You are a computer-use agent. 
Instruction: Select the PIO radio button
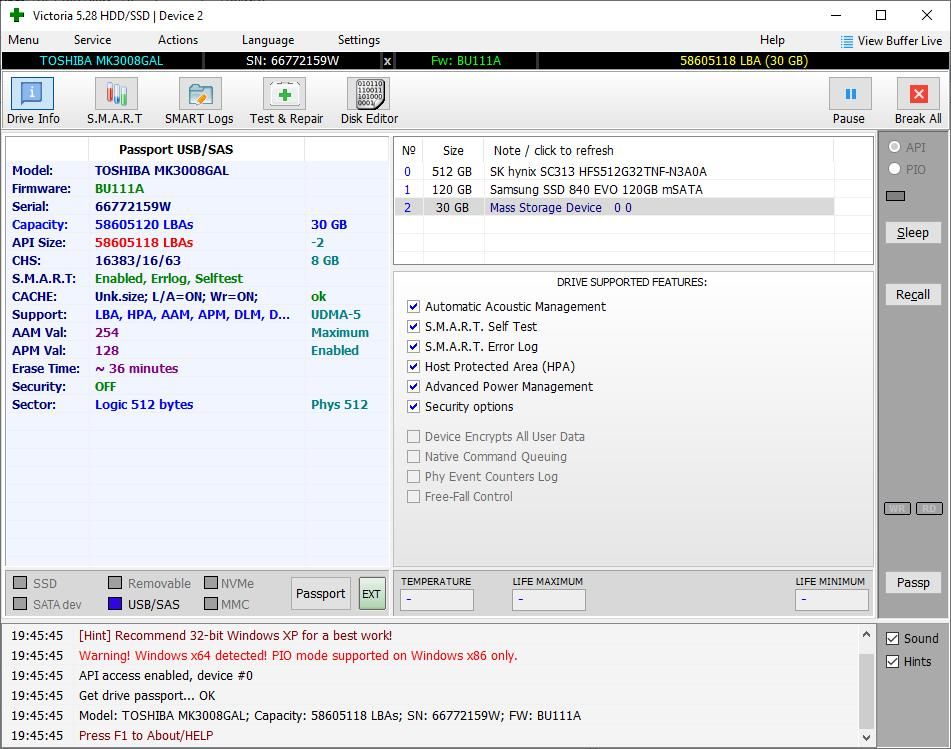[894, 169]
